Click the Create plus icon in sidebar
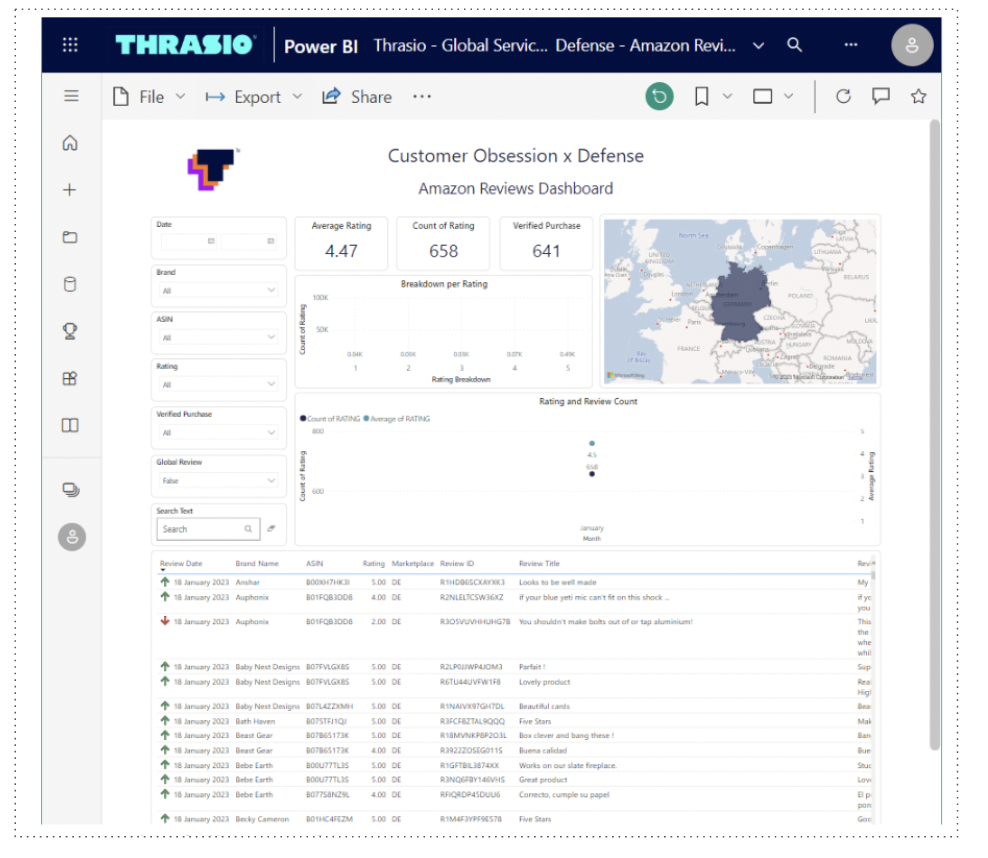 (70, 190)
